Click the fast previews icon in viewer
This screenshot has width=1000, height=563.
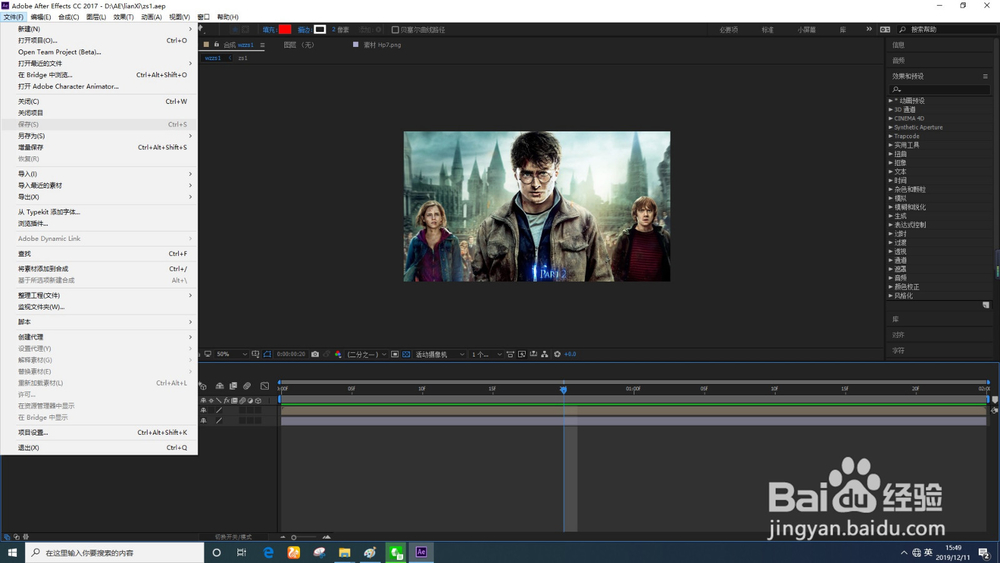click(522, 354)
